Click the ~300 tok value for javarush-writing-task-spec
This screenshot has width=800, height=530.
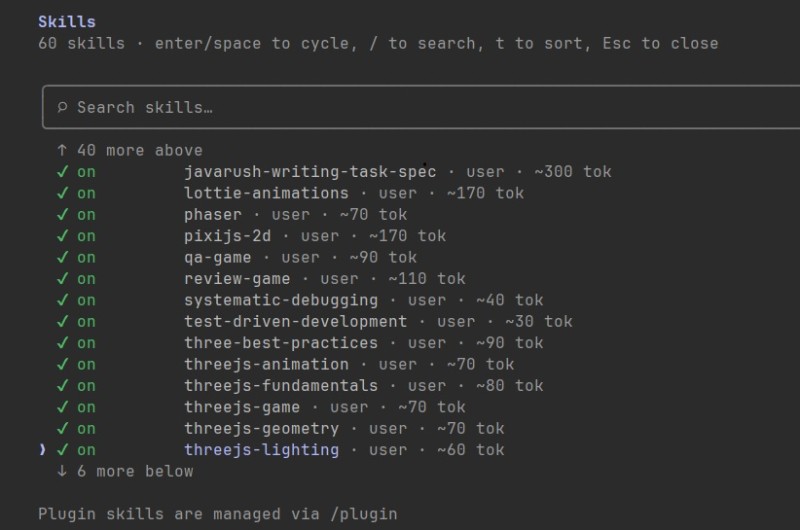point(573,172)
